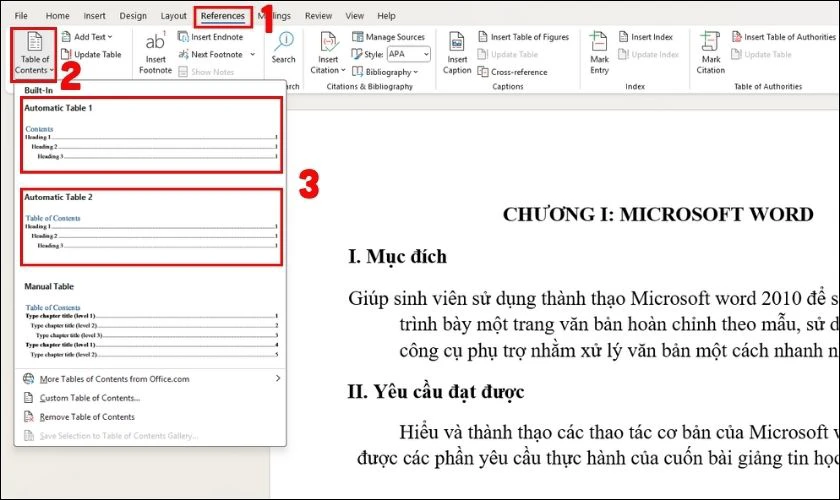The height and width of the screenshot is (500, 840).
Task: Click the Citations & Bibliography group label
Action: 370,86
